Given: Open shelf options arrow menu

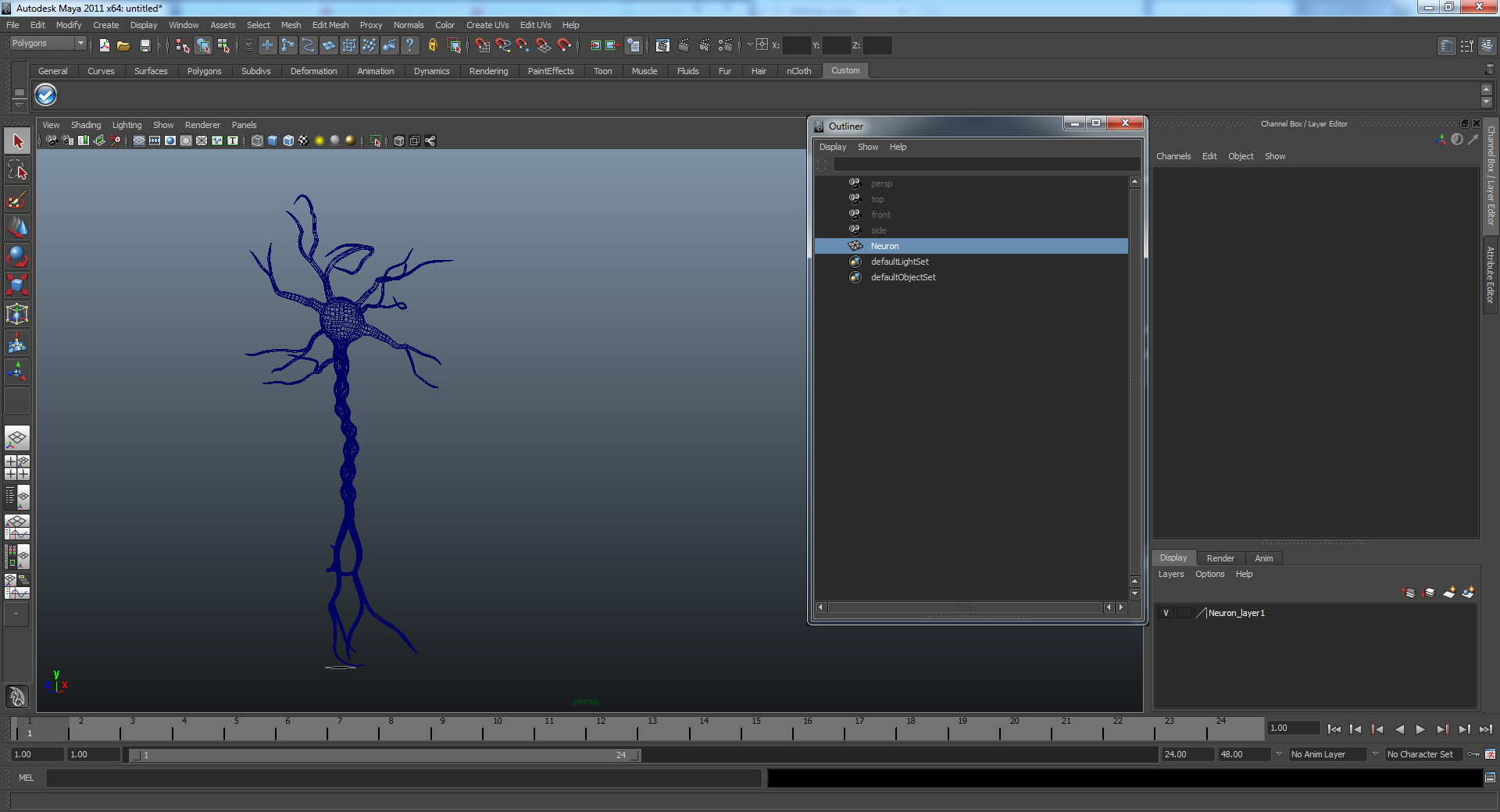Looking at the screenshot, I should click(x=19, y=105).
